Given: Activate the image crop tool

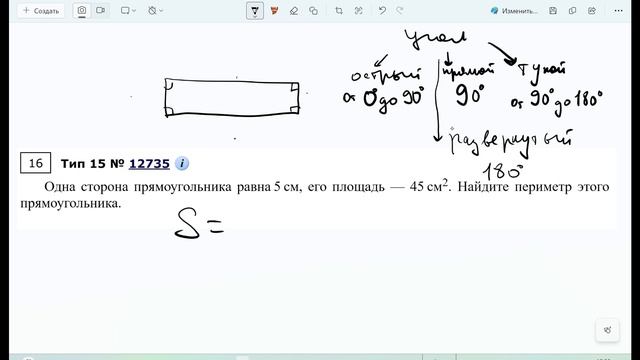Looking at the screenshot, I should tap(339, 11).
